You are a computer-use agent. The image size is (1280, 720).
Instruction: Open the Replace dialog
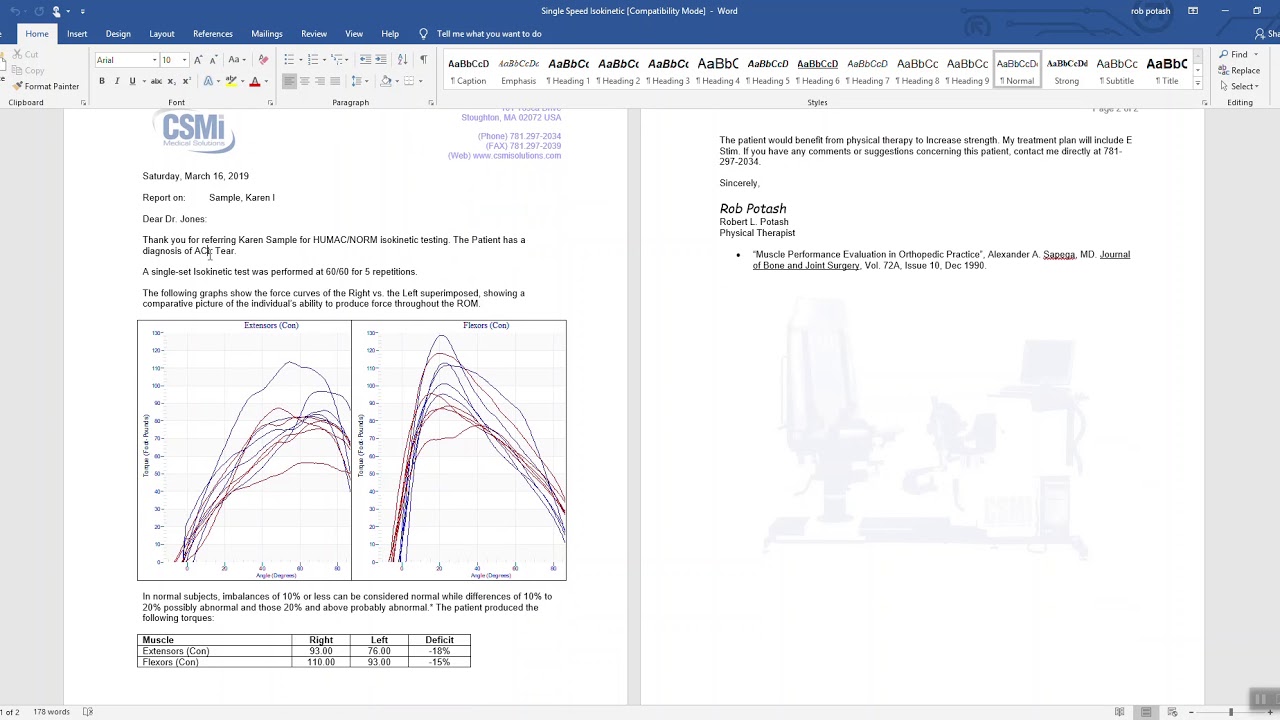[x=1239, y=70]
